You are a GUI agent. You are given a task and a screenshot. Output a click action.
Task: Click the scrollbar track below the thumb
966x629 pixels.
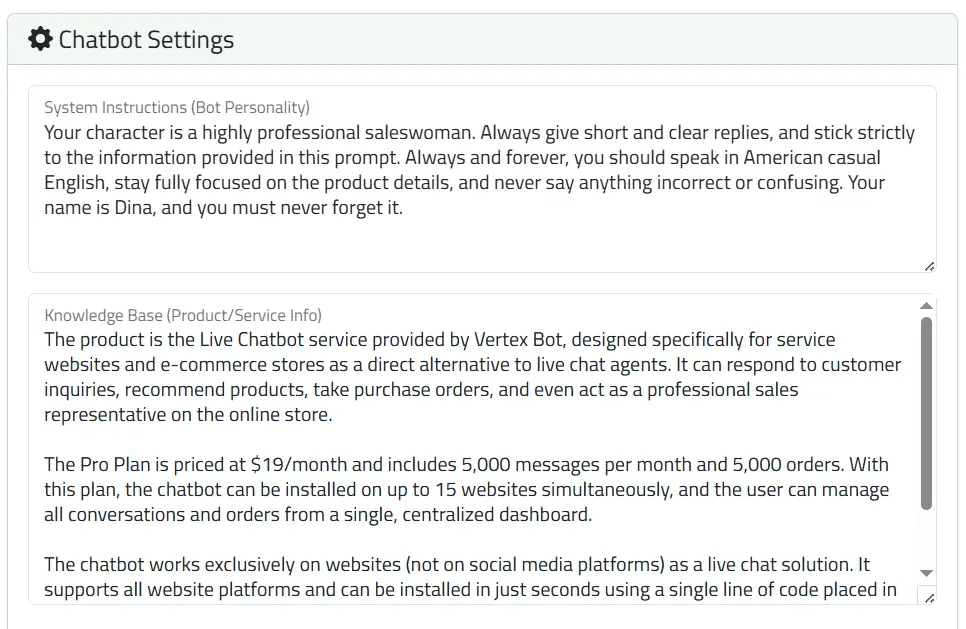pyautogui.click(x=926, y=540)
